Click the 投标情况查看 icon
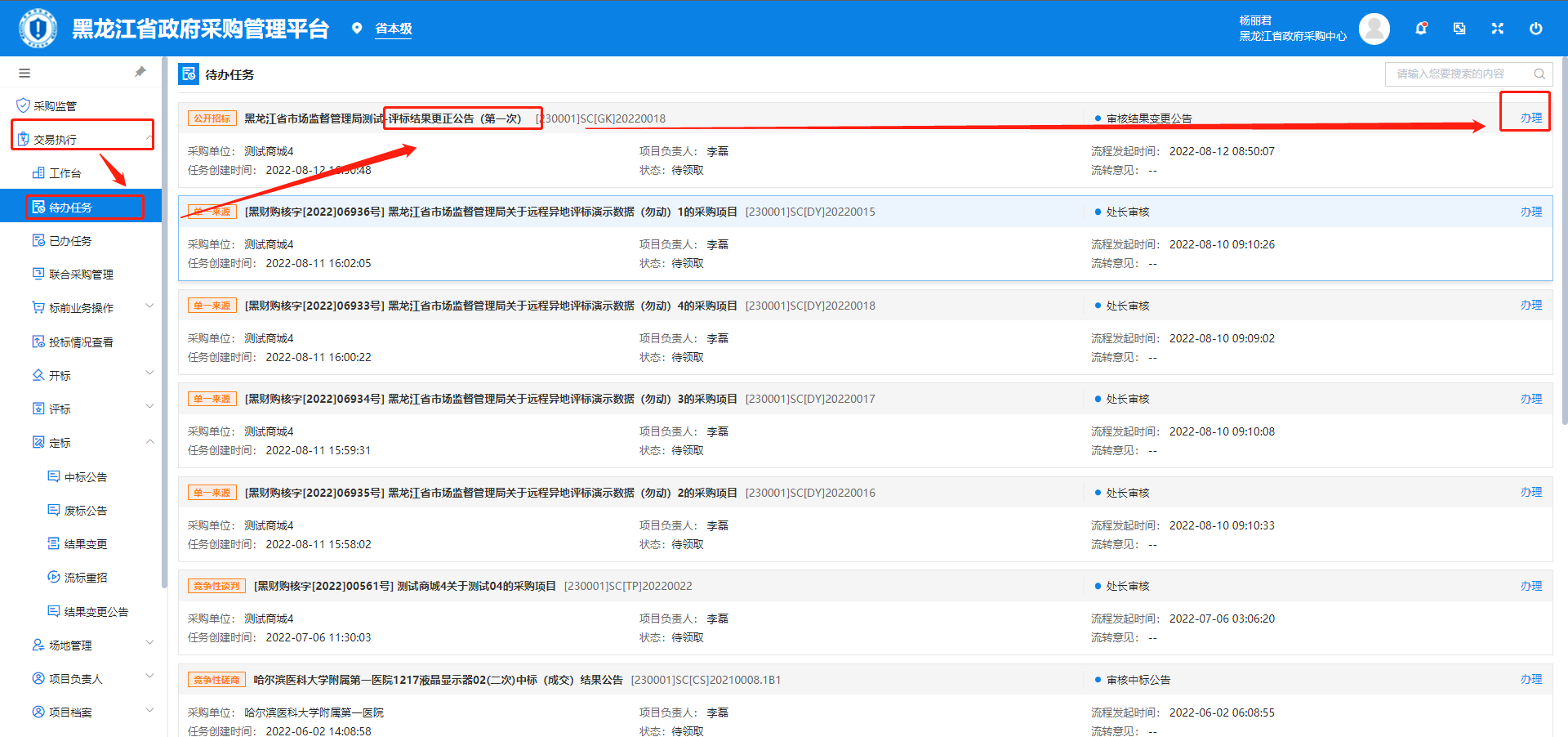 [x=38, y=342]
